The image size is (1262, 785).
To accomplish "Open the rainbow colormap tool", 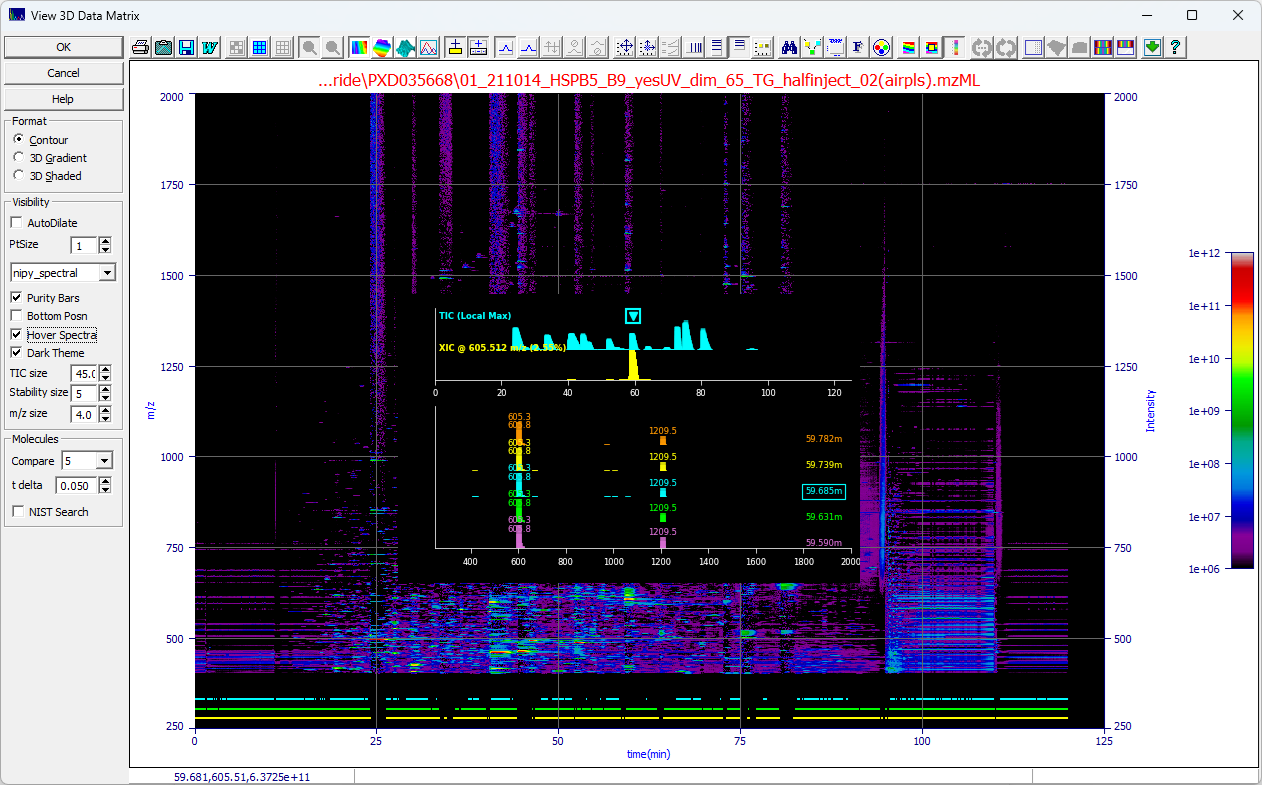I will (360, 46).
